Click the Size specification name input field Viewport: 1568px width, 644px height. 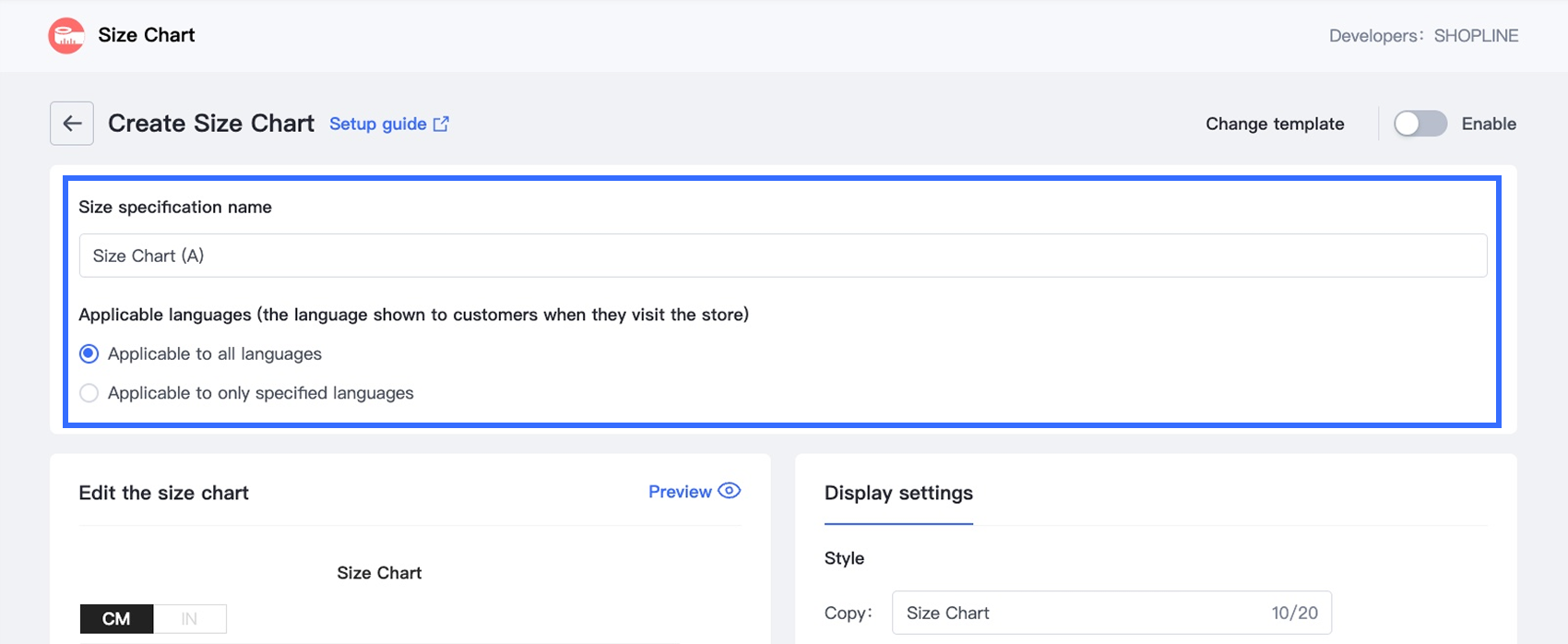tap(782, 256)
